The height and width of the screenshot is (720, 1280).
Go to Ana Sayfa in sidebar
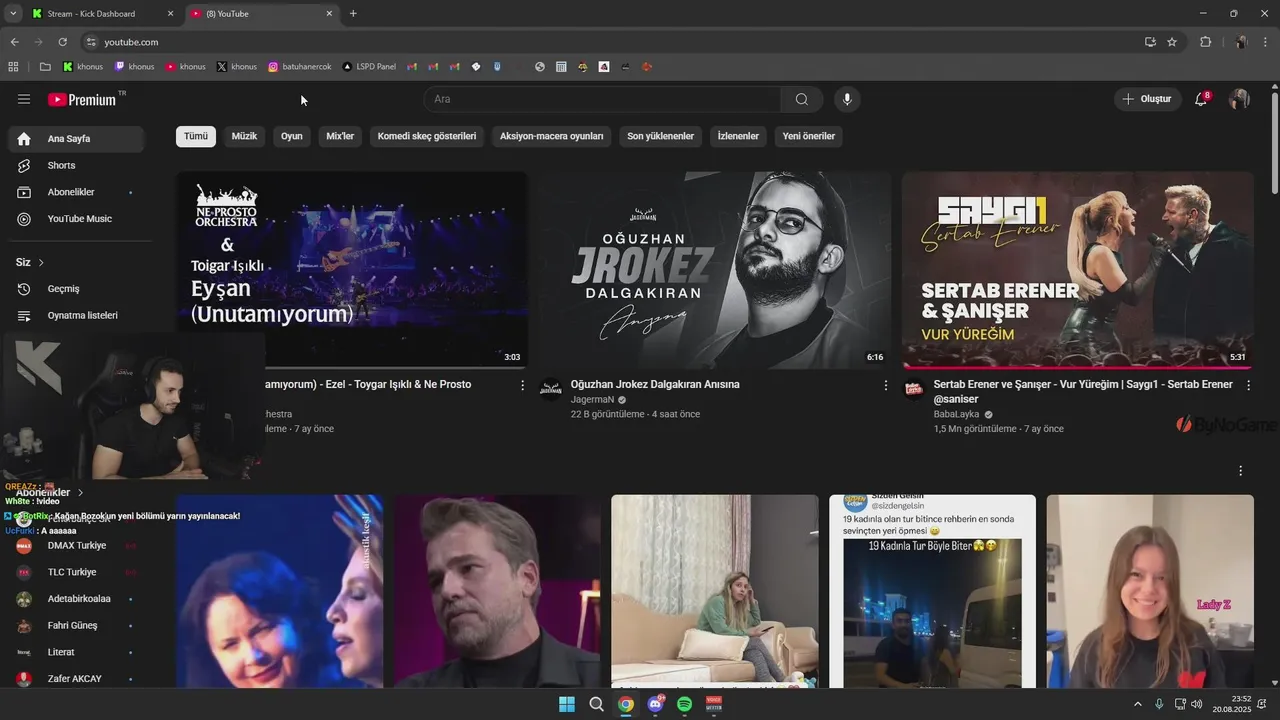pos(76,139)
